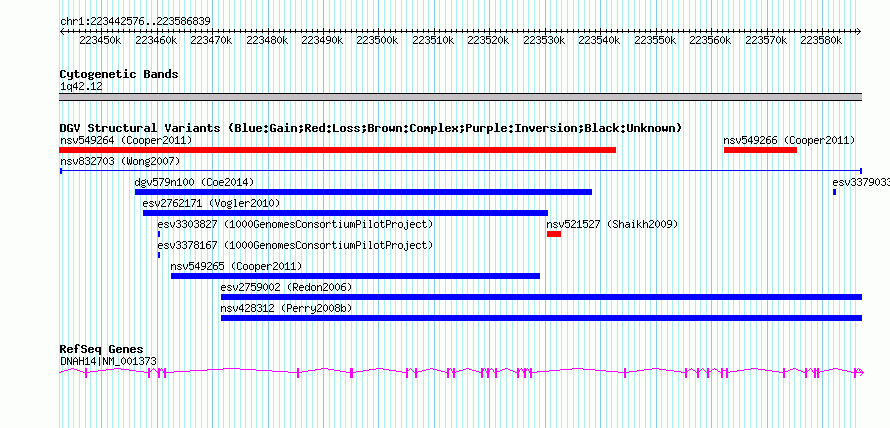Select the nsv521527 (Shaikh2009) label
This screenshot has height=428, width=890.
[612, 224]
